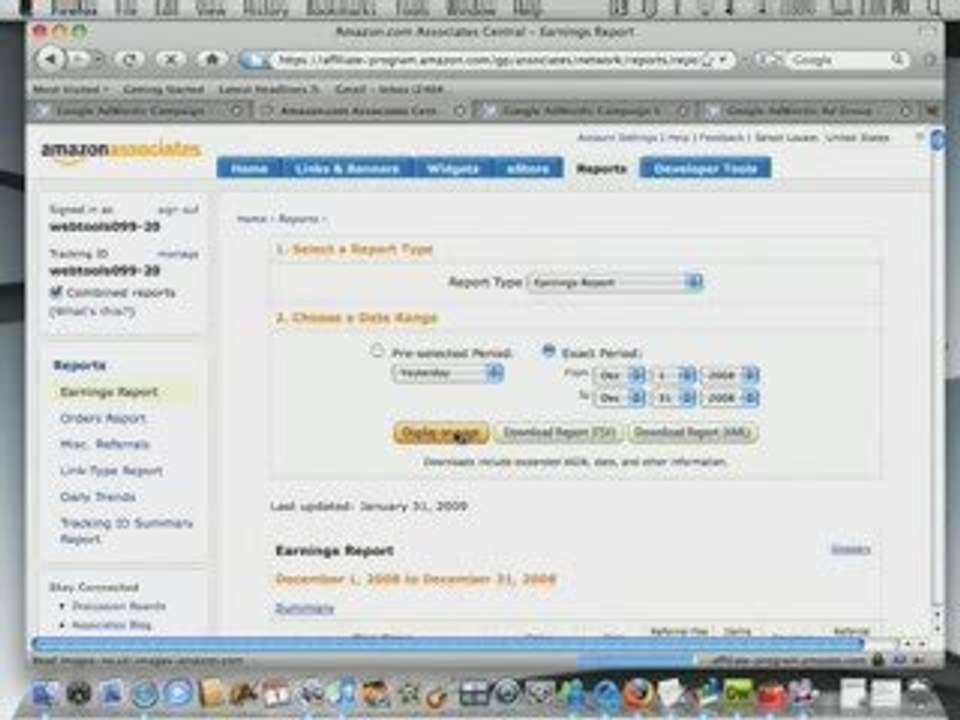Open the Tracking ID Summary Report link
This screenshot has height=720, width=960.
[126, 531]
